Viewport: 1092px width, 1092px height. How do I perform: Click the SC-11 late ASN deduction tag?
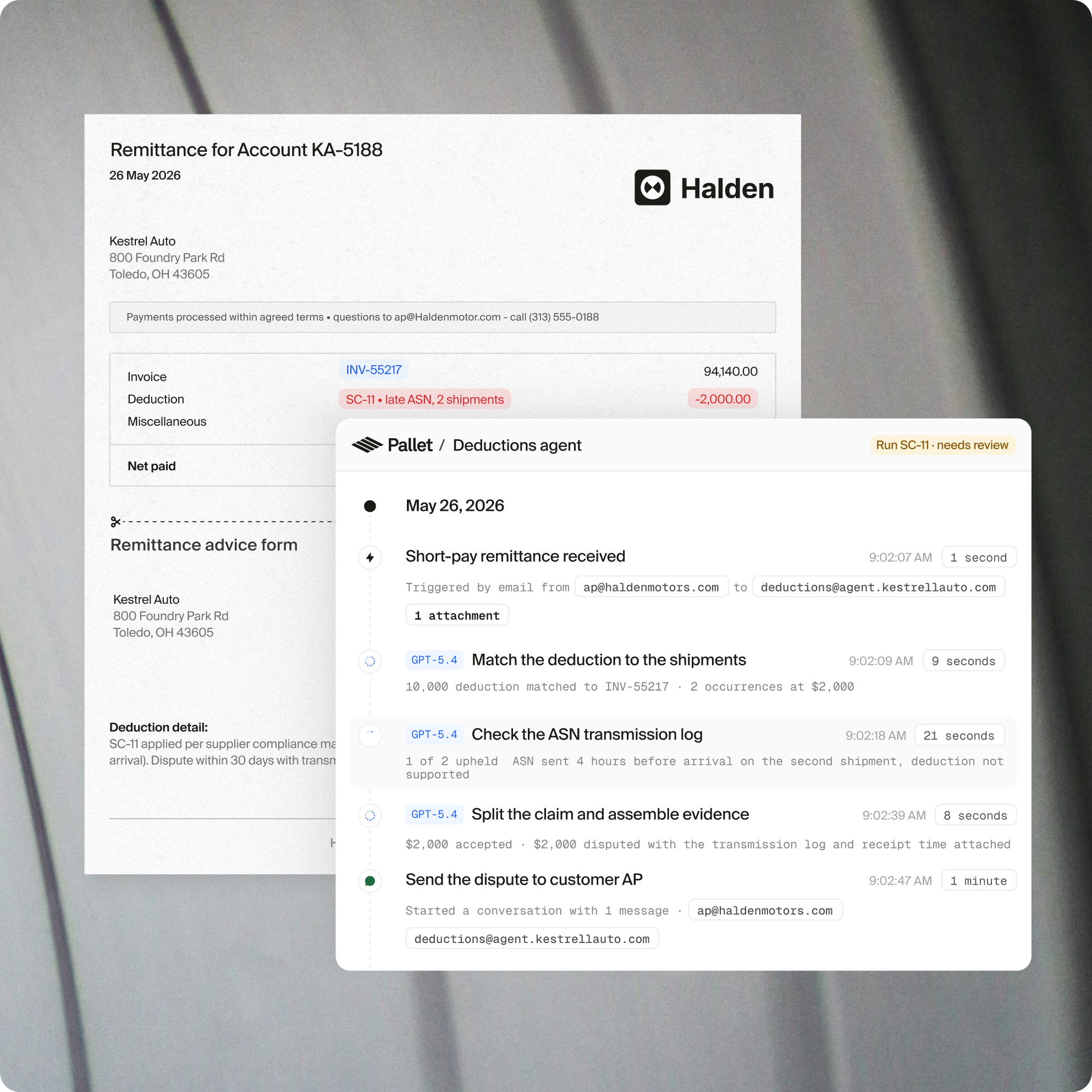(424, 399)
